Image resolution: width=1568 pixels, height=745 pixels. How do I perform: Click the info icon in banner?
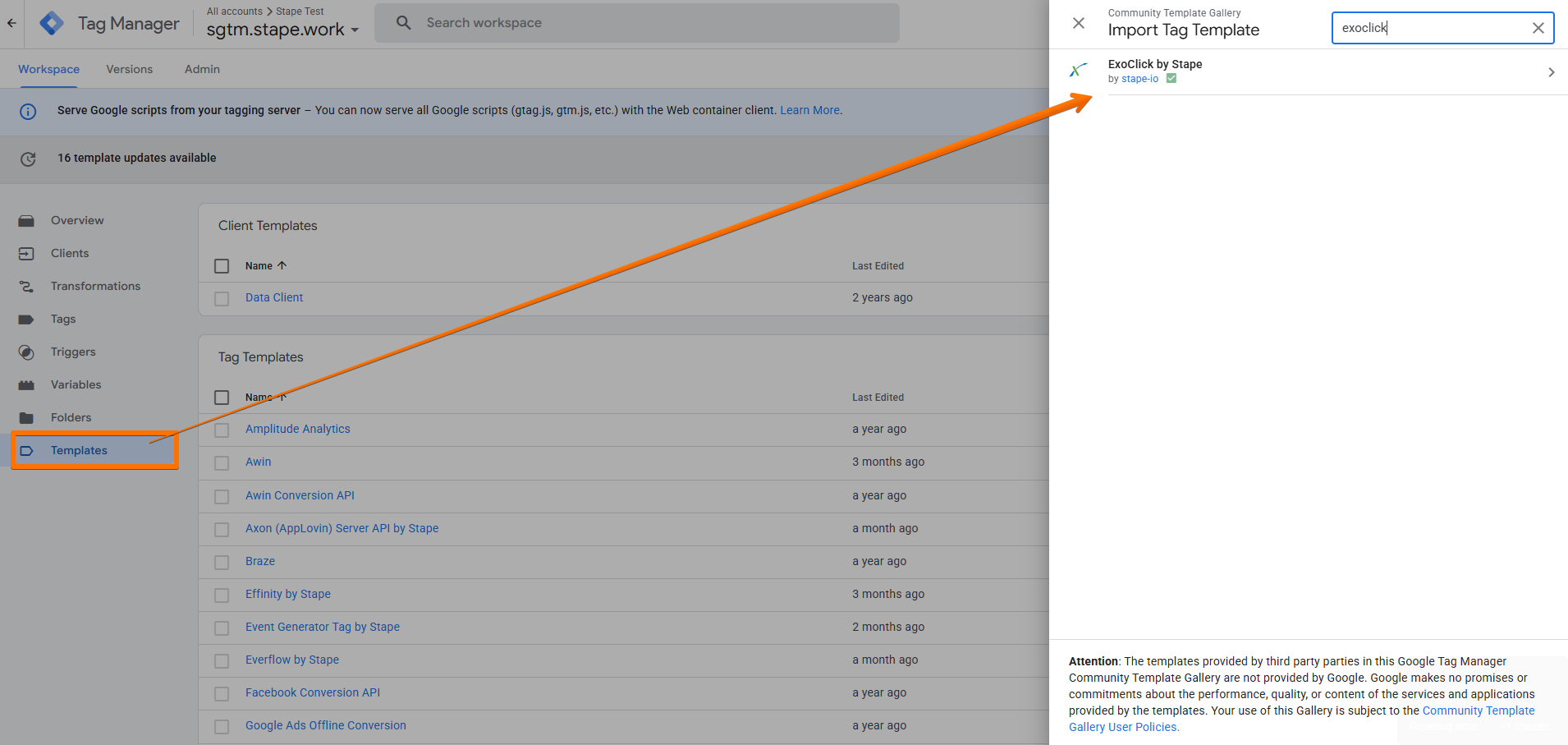pos(28,111)
